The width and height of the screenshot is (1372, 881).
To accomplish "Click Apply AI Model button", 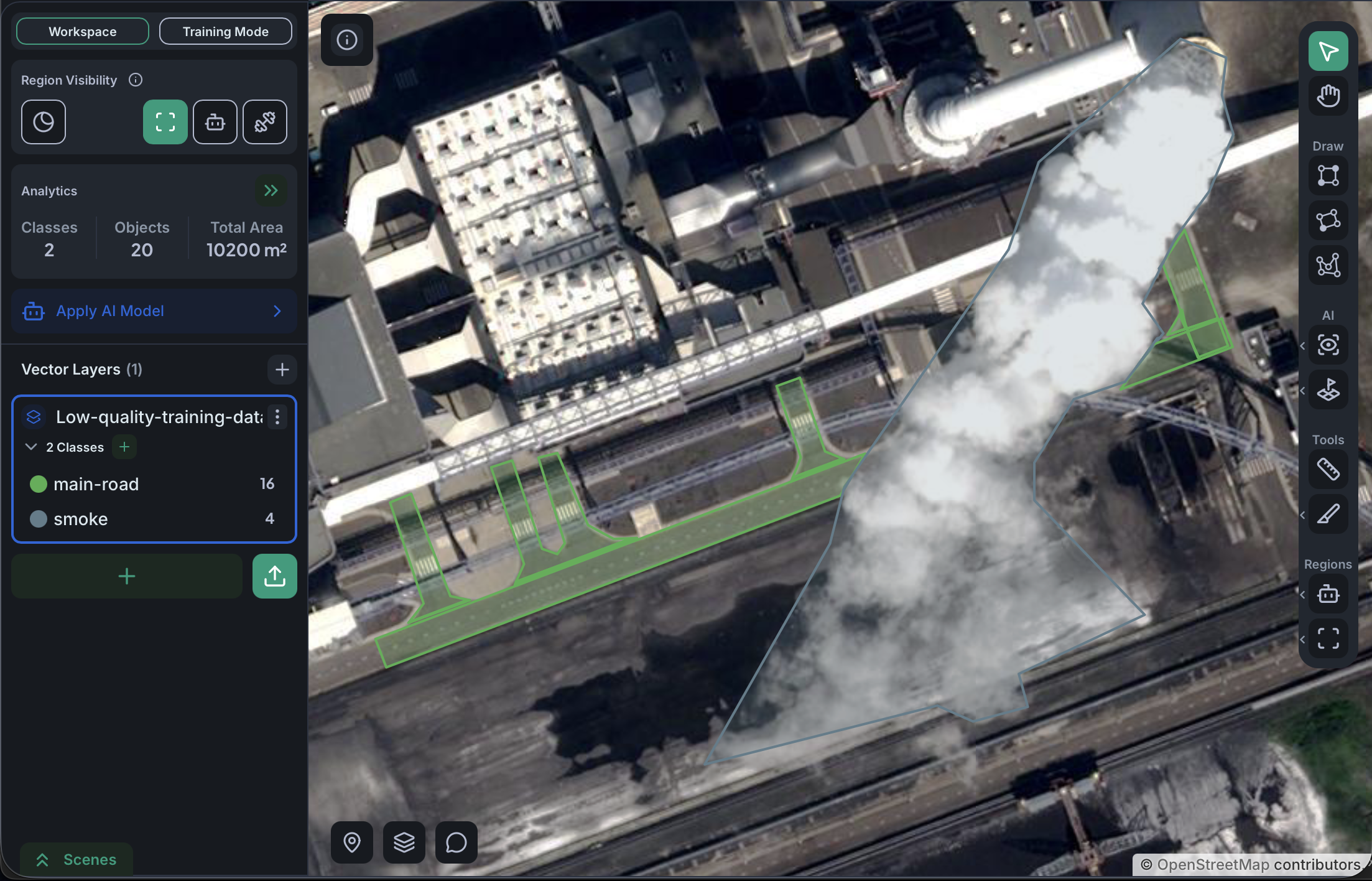I will pyautogui.click(x=154, y=311).
